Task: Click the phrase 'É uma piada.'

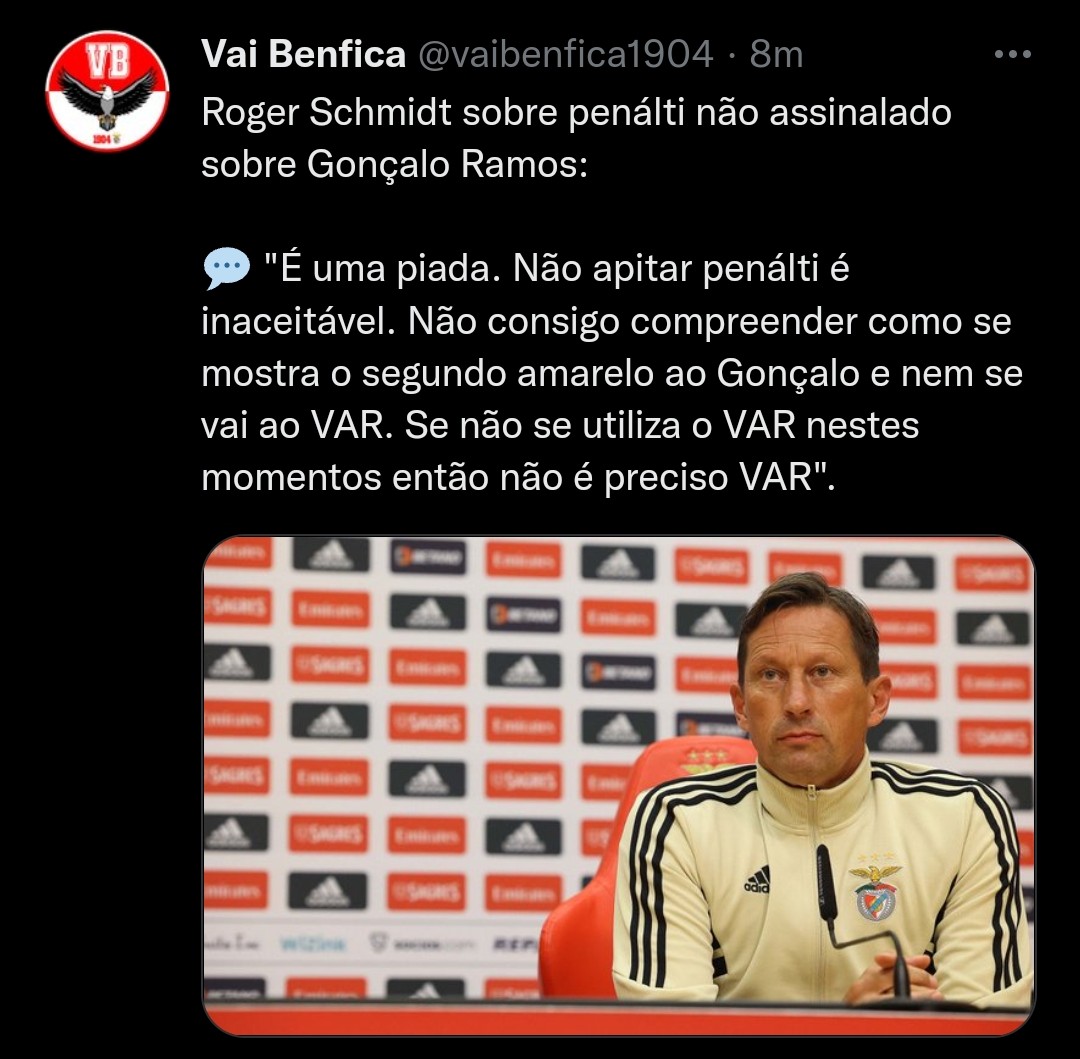Action: coord(384,269)
